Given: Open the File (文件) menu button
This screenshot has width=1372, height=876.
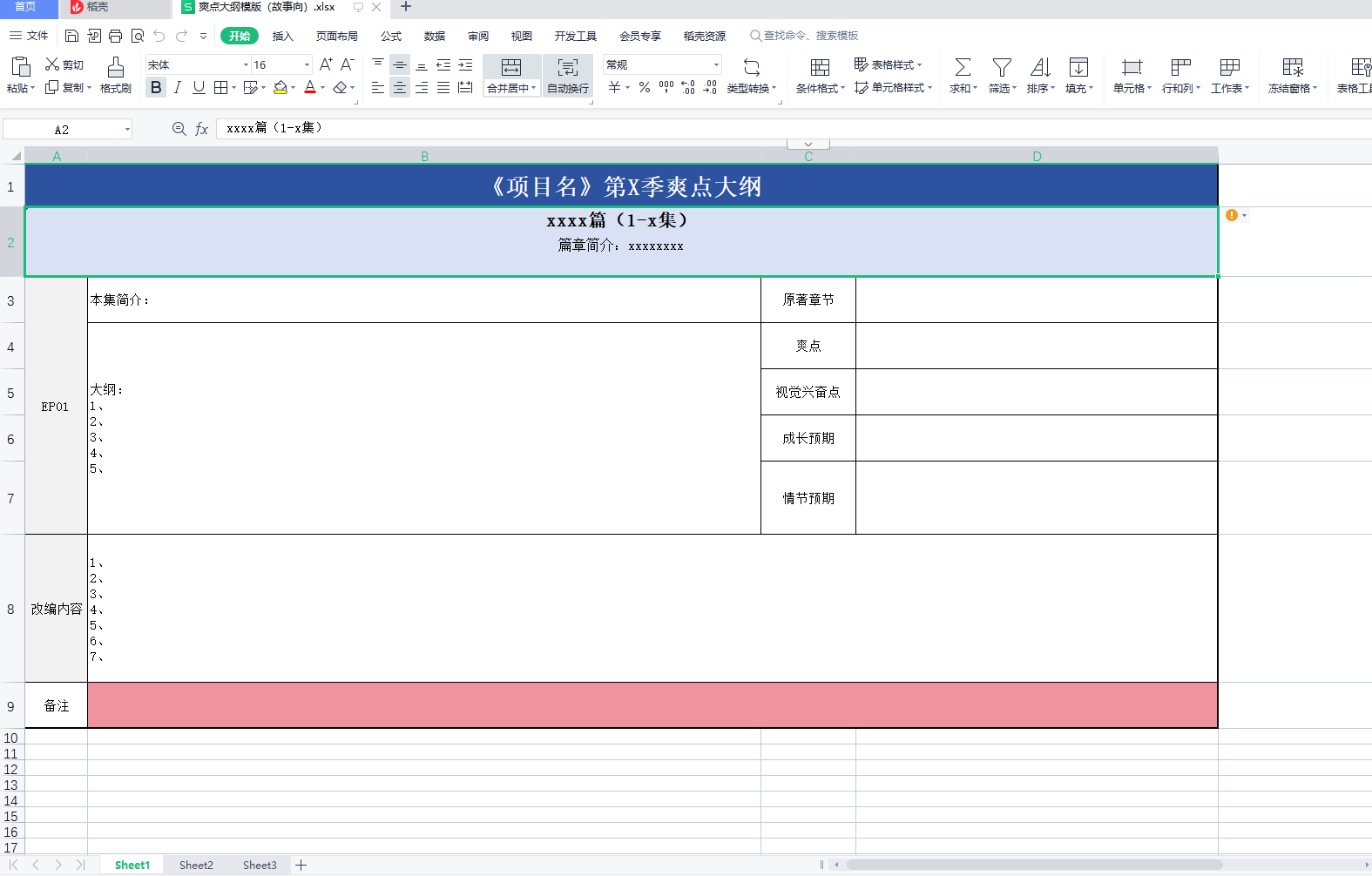Looking at the screenshot, I should [29, 36].
